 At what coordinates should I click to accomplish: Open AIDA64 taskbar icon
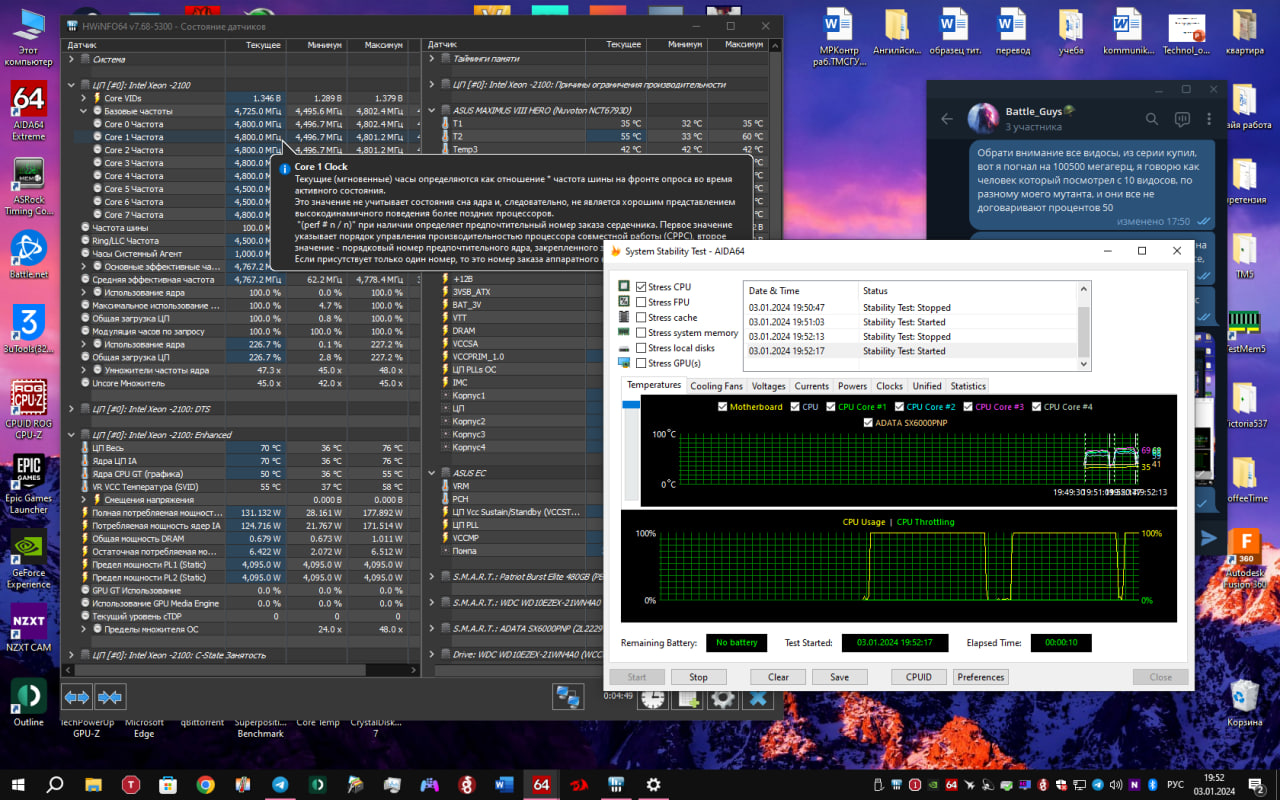click(x=541, y=785)
